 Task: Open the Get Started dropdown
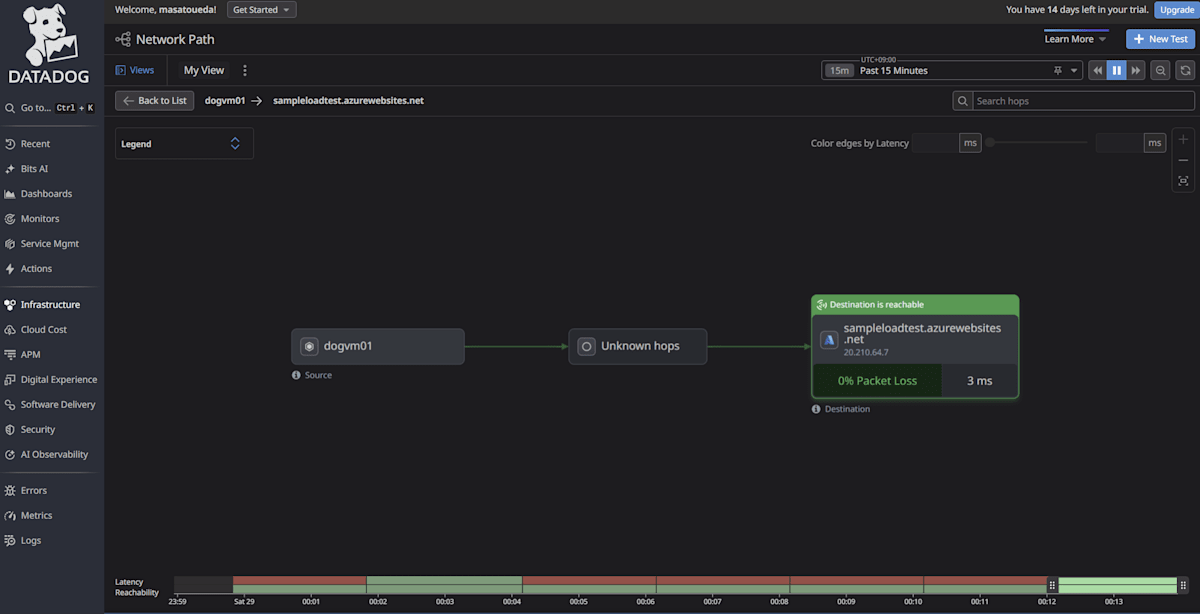pos(262,10)
